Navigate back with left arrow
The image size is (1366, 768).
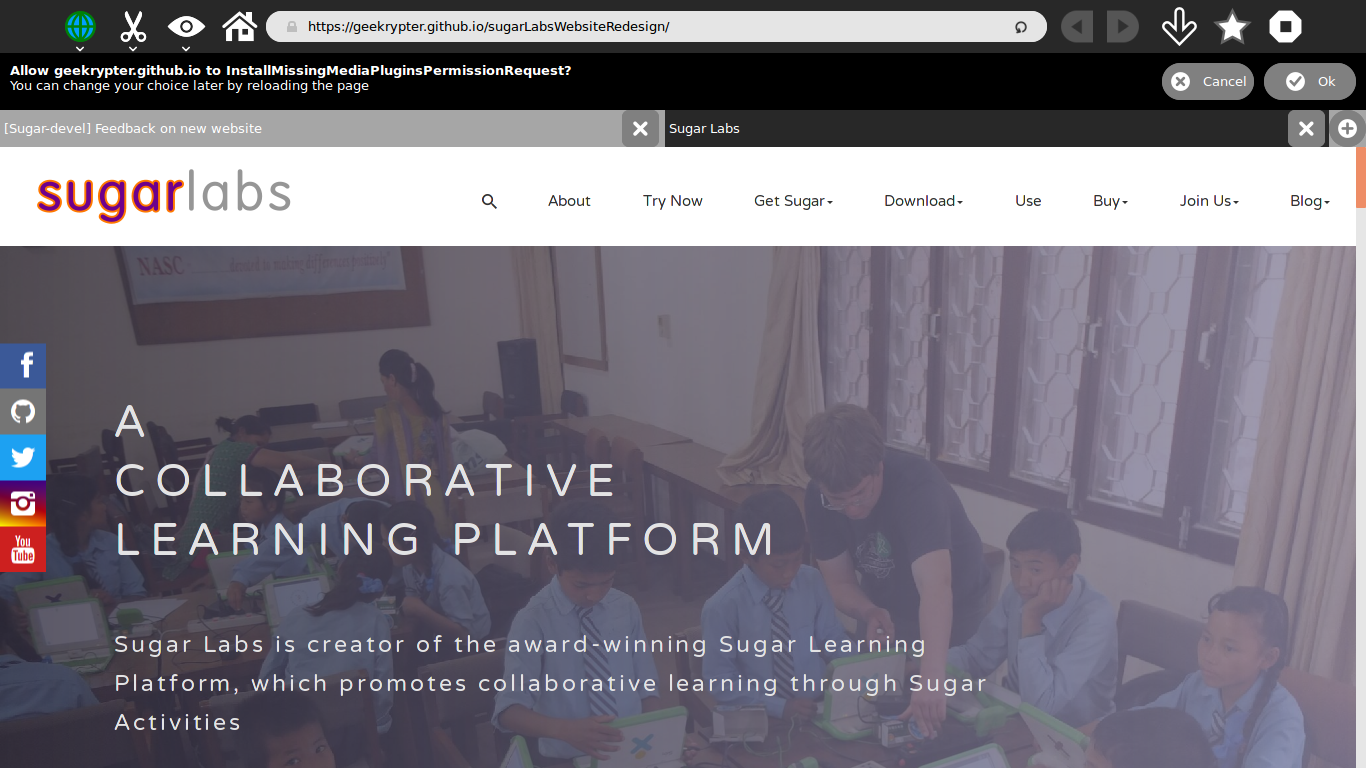(1077, 27)
